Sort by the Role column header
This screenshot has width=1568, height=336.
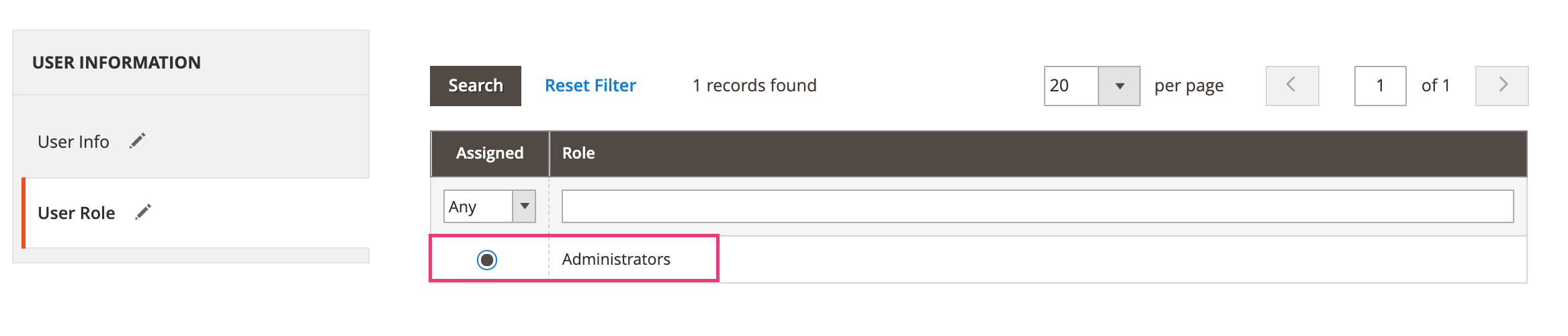[578, 153]
